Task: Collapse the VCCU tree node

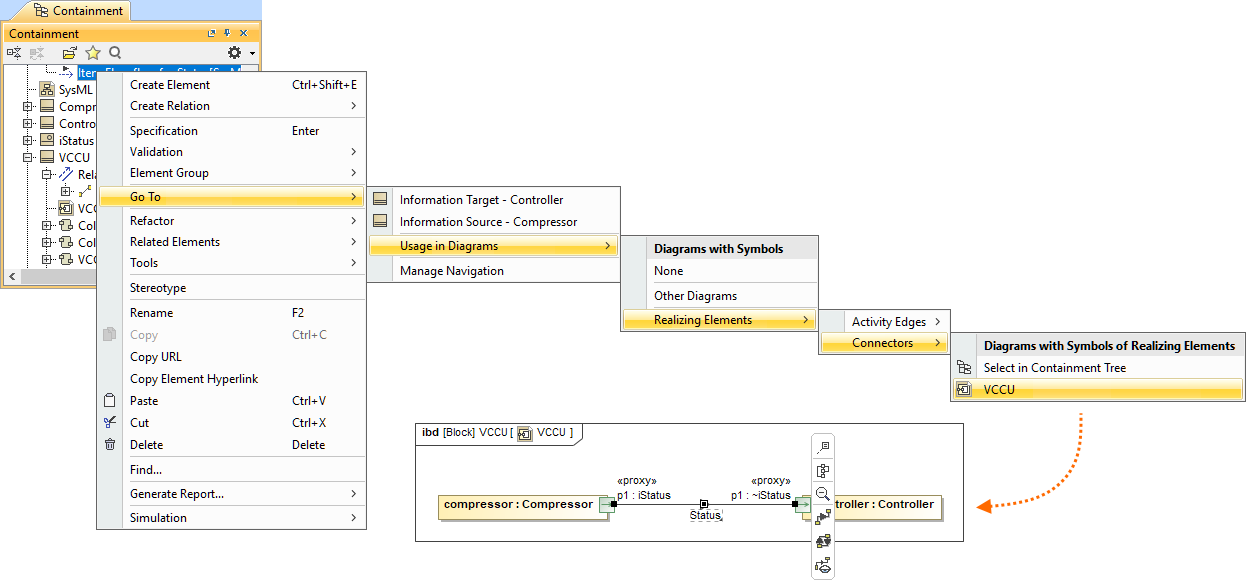Action: click(x=29, y=158)
